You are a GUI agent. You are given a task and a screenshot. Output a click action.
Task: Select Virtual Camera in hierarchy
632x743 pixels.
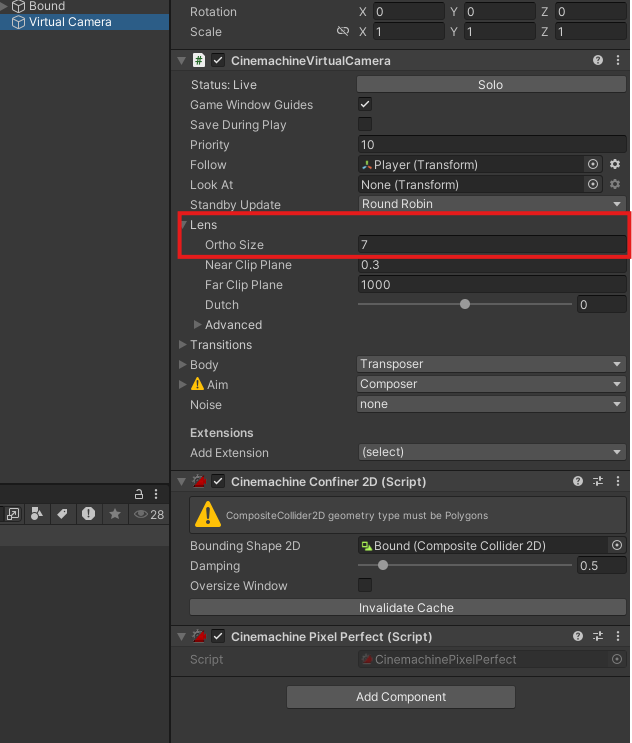[x=84, y=22]
